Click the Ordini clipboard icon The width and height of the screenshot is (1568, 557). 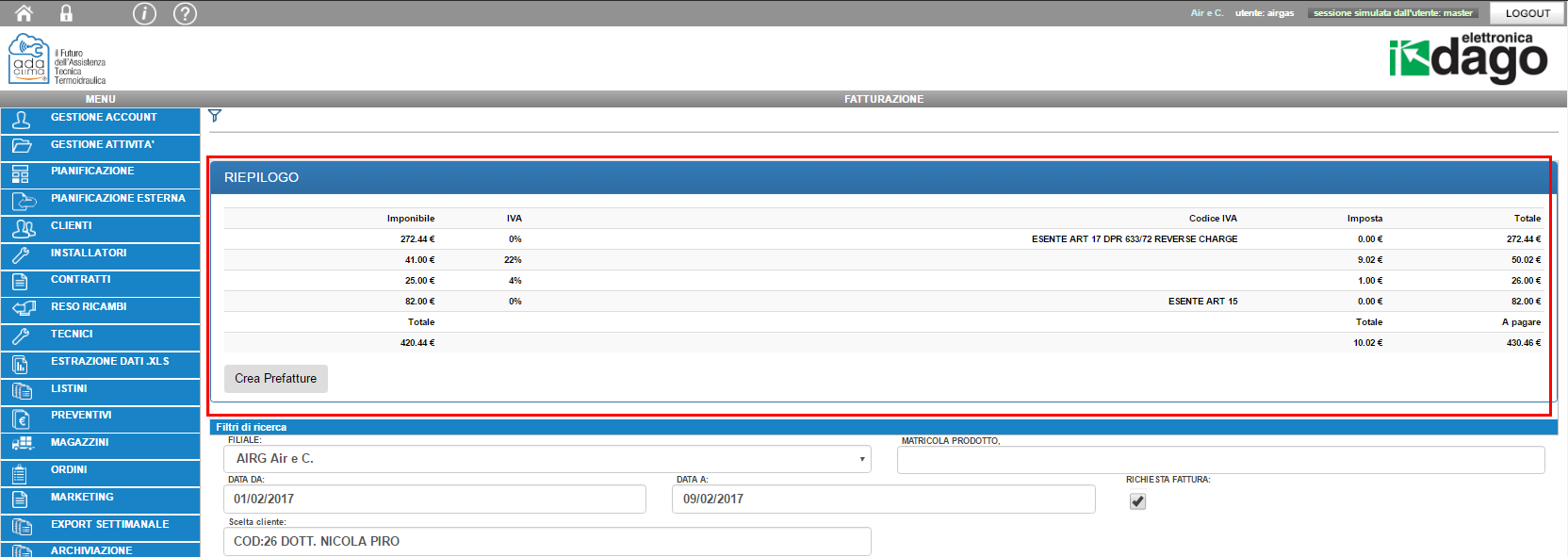pos(20,473)
